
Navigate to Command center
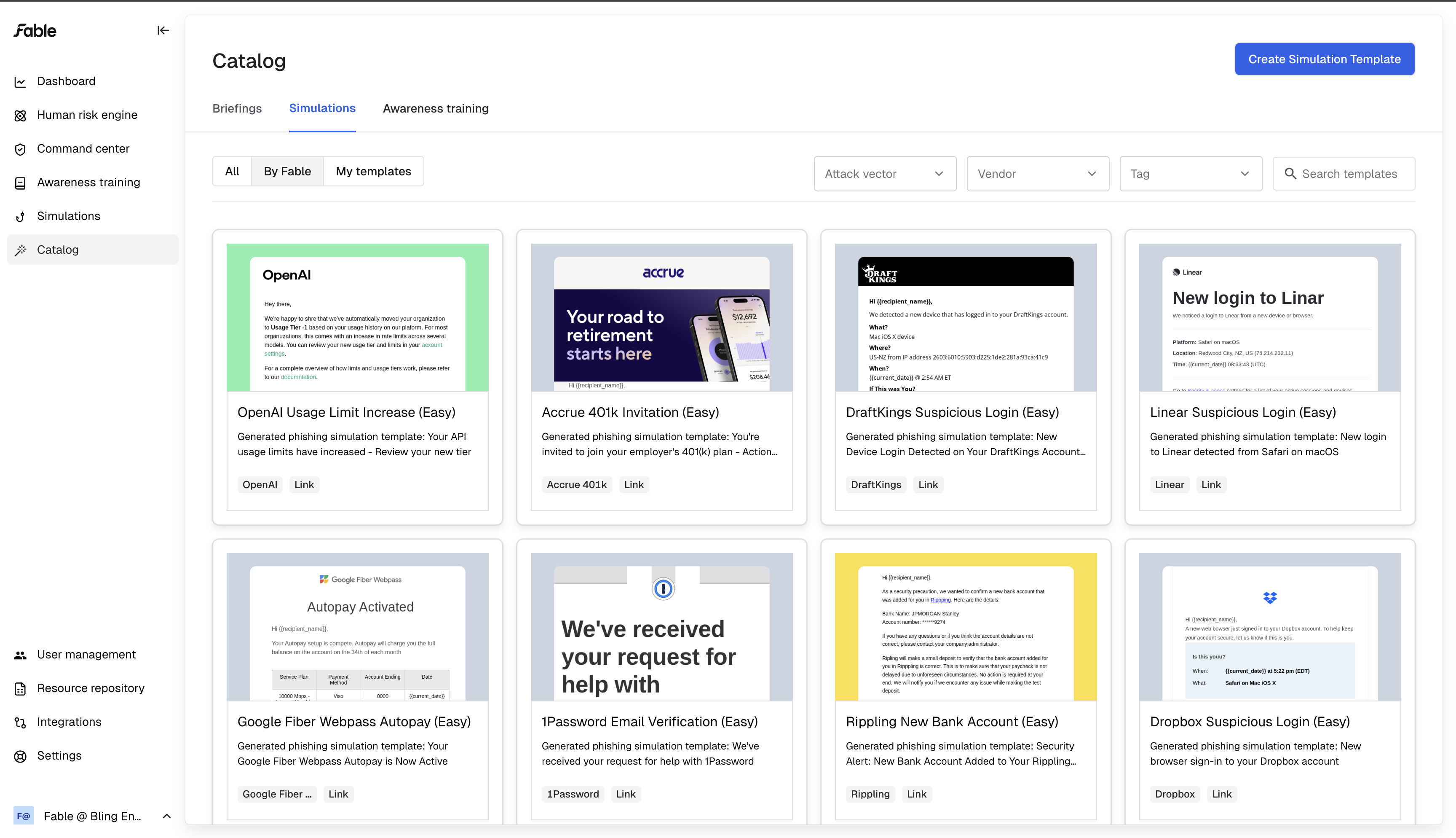[x=83, y=149]
